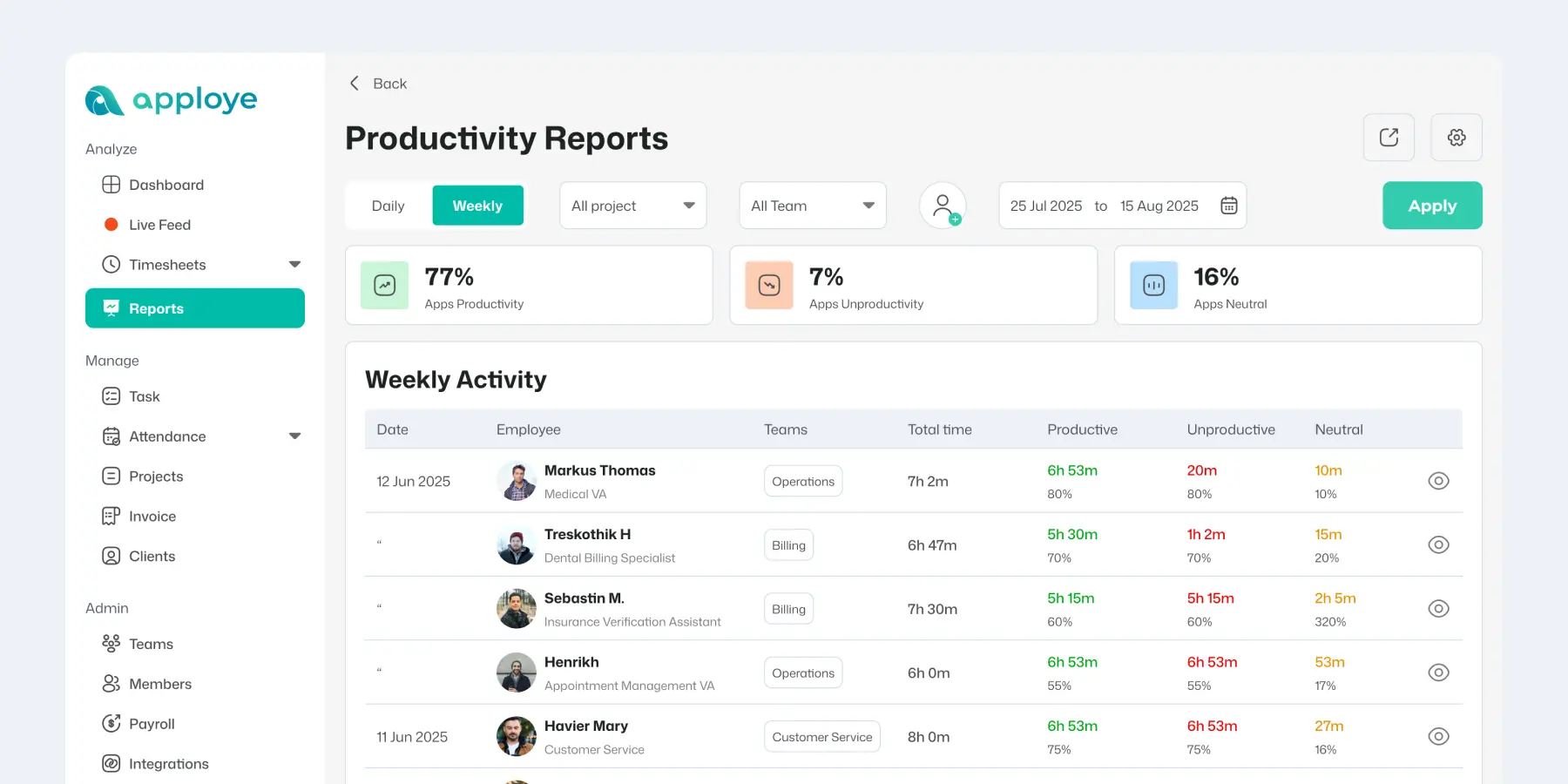
Task: Click the Date column header
Action: (393, 429)
